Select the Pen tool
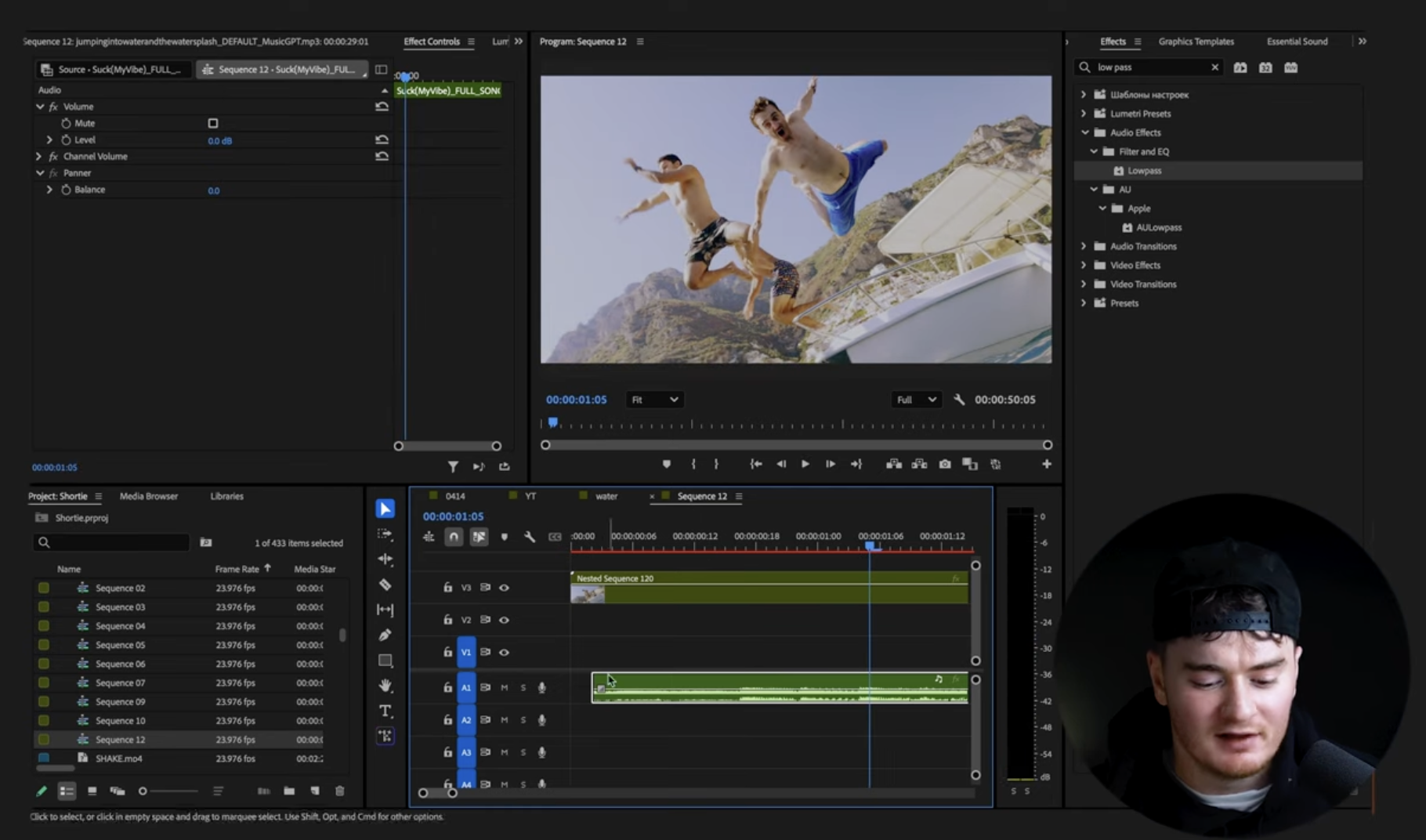Viewport: 1426px width, 840px height. pyautogui.click(x=385, y=635)
